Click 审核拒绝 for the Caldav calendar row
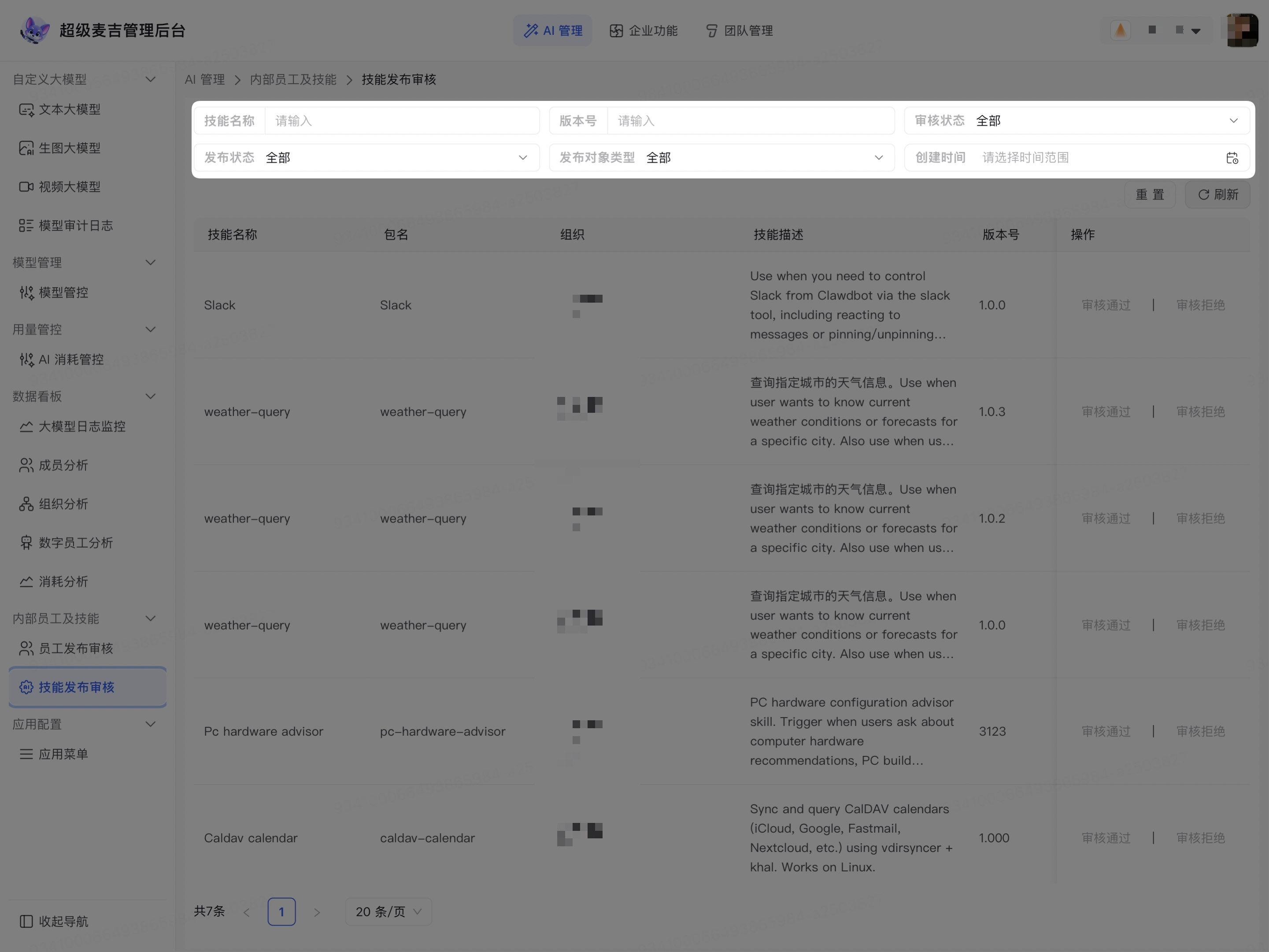 1201,838
